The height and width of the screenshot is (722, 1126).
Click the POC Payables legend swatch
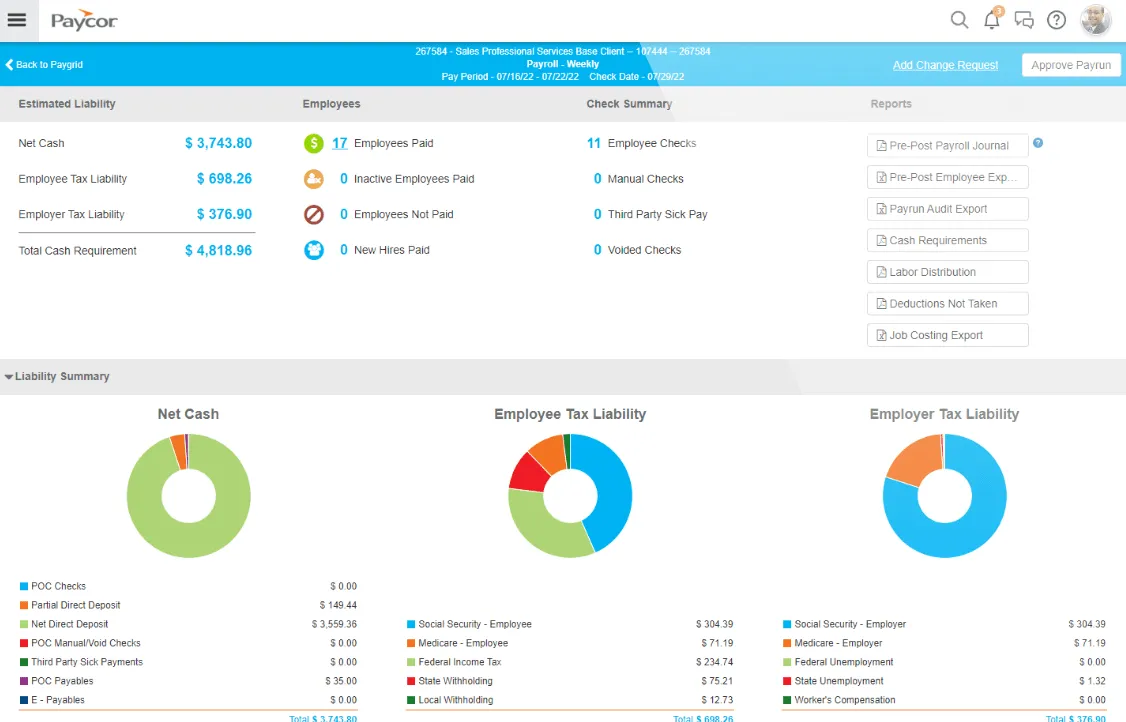point(24,681)
